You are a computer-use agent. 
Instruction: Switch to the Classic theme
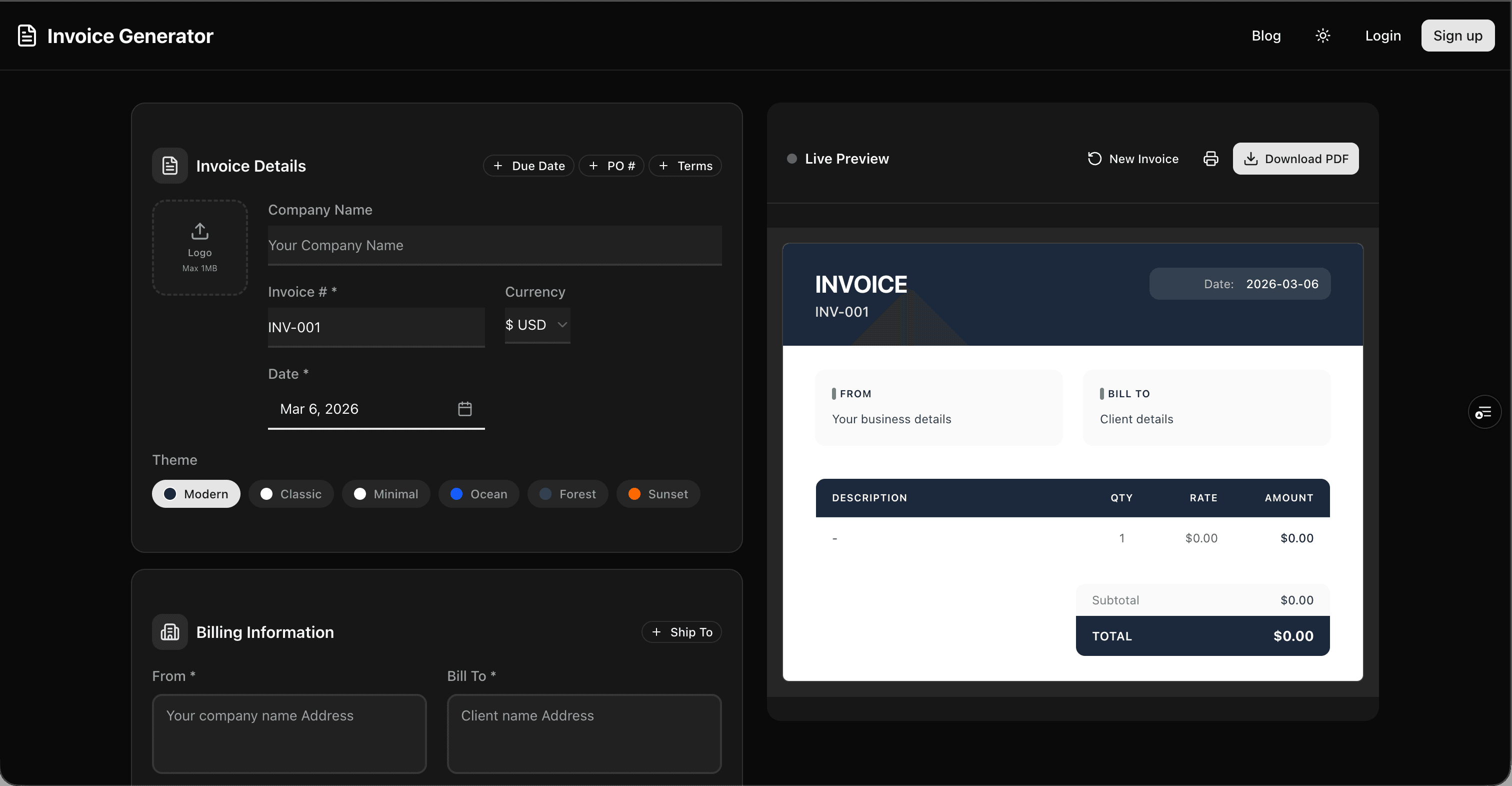click(291, 494)
